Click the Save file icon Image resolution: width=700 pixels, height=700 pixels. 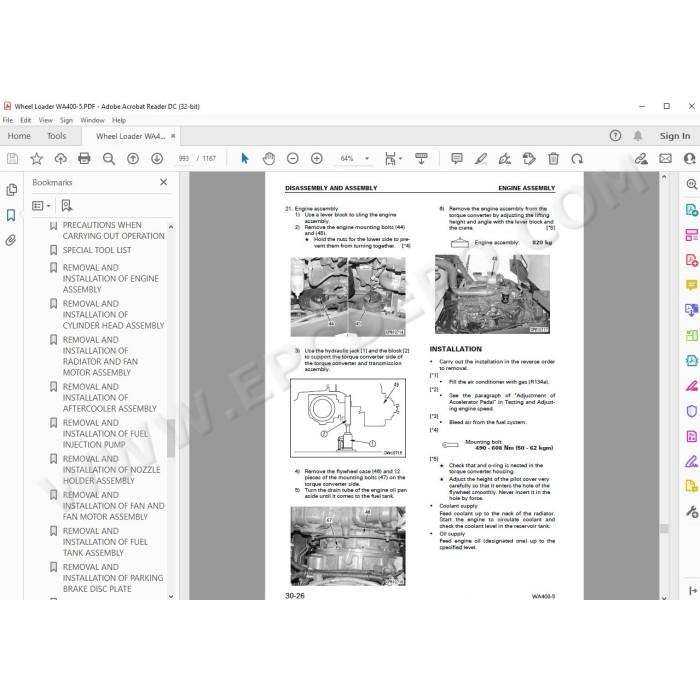point(12,158)
